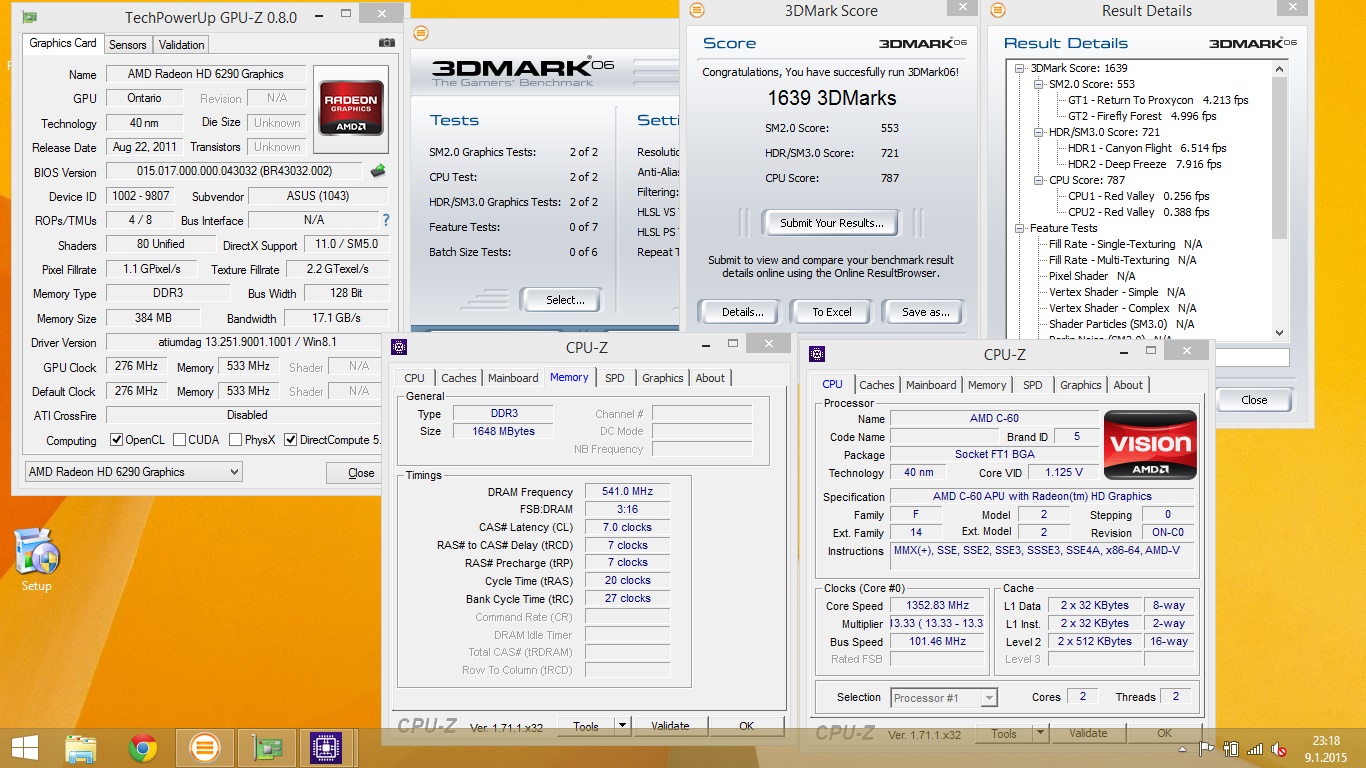Launch Google Chrome from the taskbar
Screen dimensions: 1366x768
tap(142, 748)
